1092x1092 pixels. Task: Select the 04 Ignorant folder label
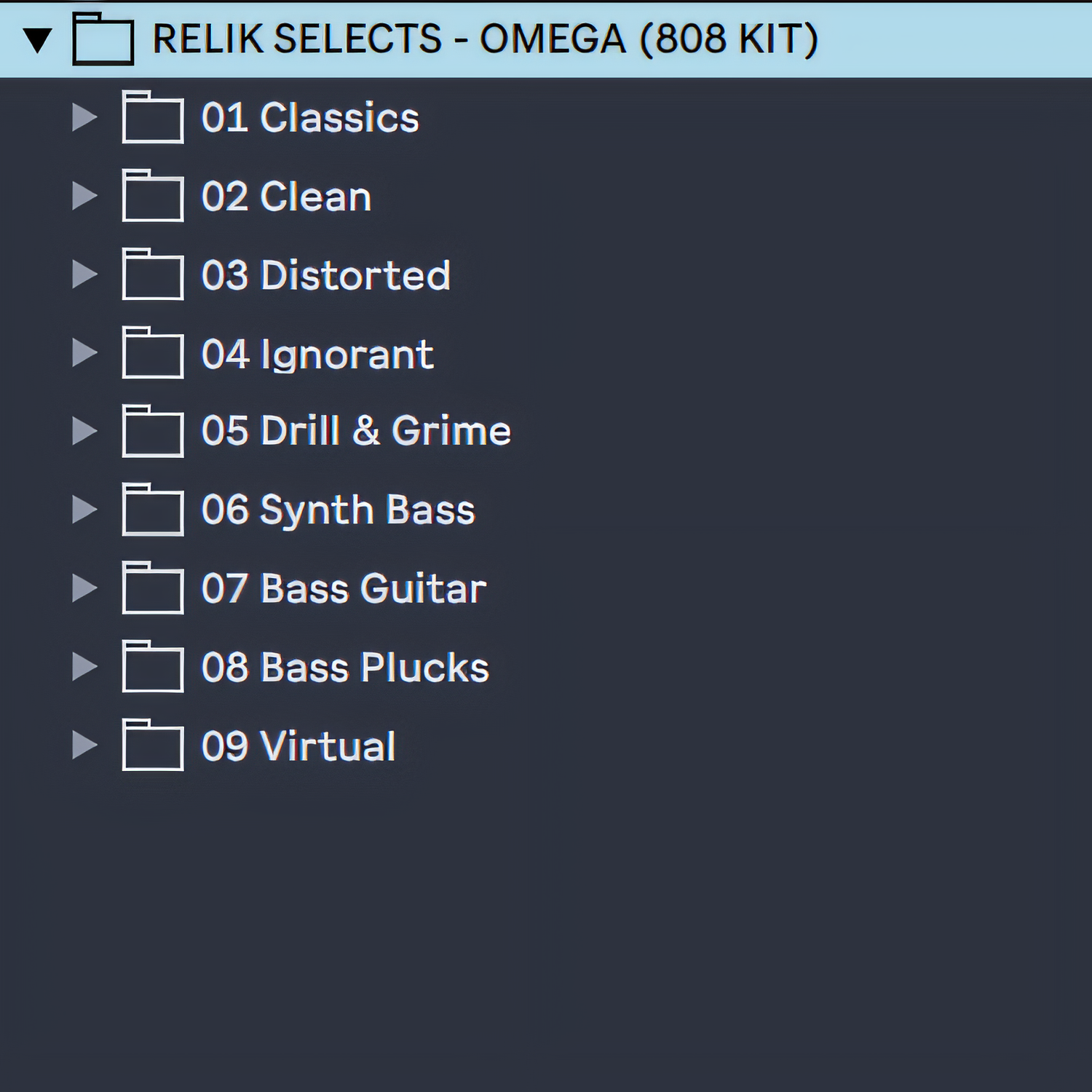[317, 355]
